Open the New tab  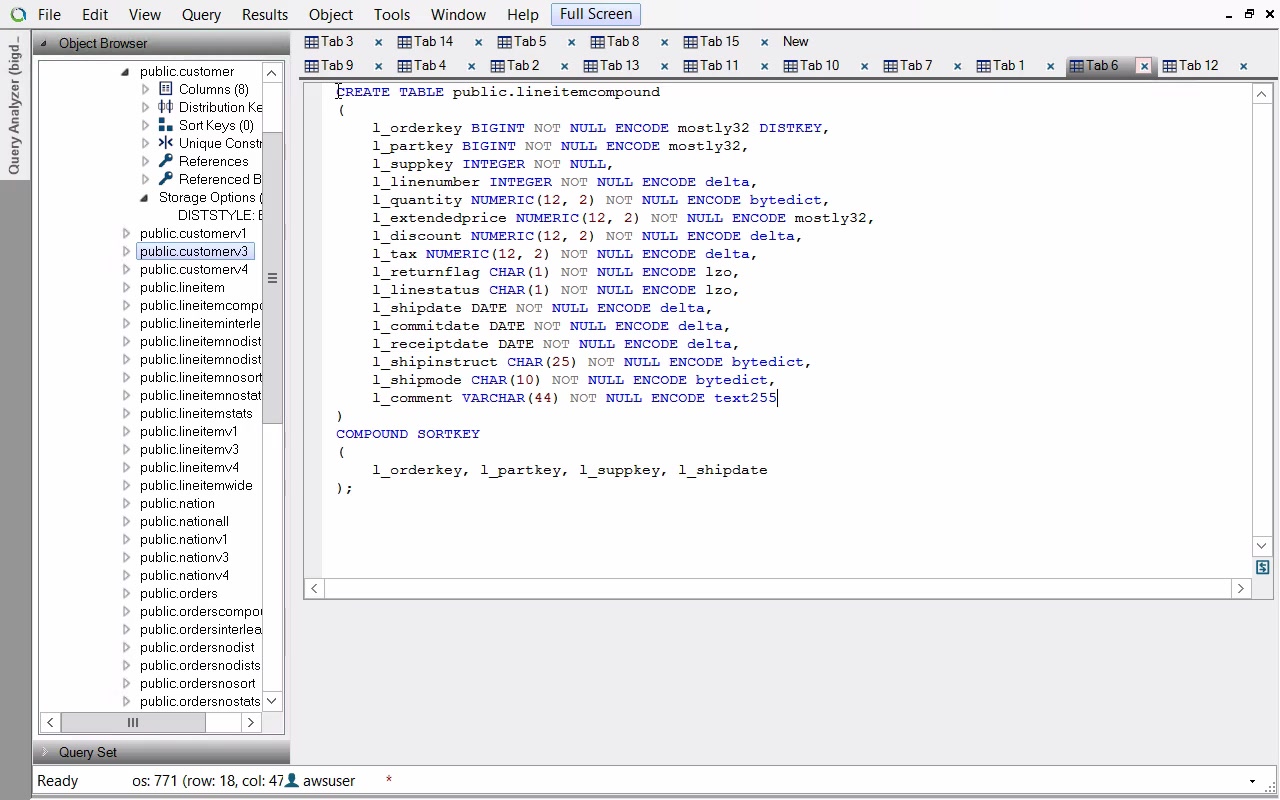click(795, 42)
